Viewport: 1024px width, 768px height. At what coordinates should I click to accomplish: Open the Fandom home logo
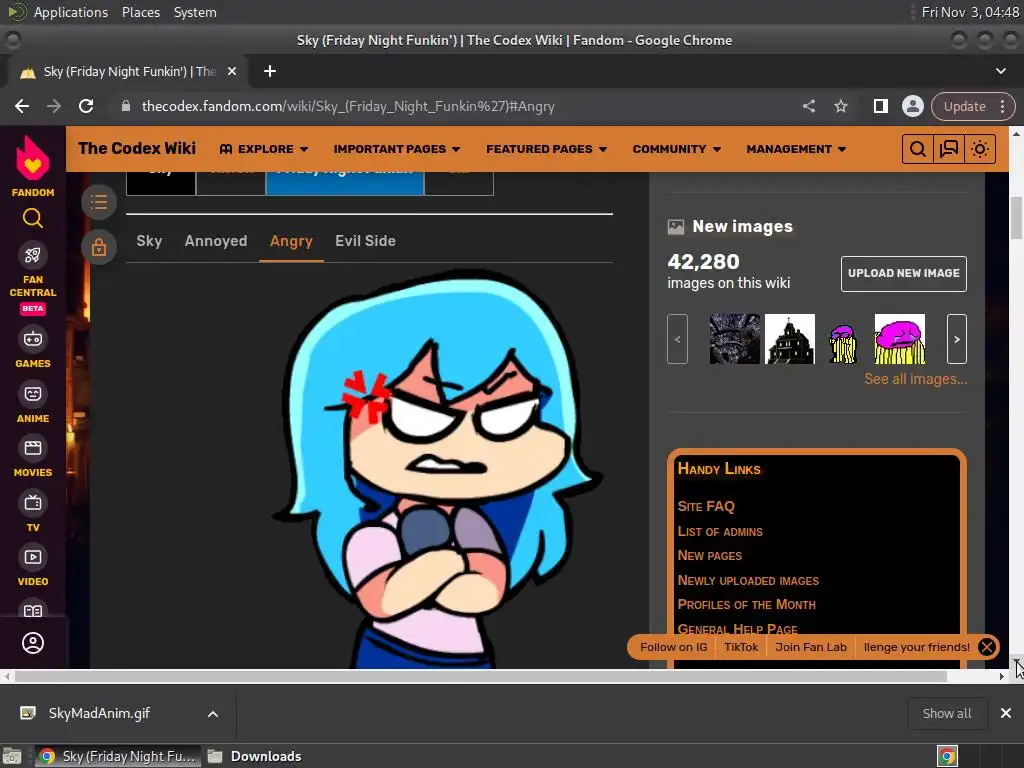point(33,165)
